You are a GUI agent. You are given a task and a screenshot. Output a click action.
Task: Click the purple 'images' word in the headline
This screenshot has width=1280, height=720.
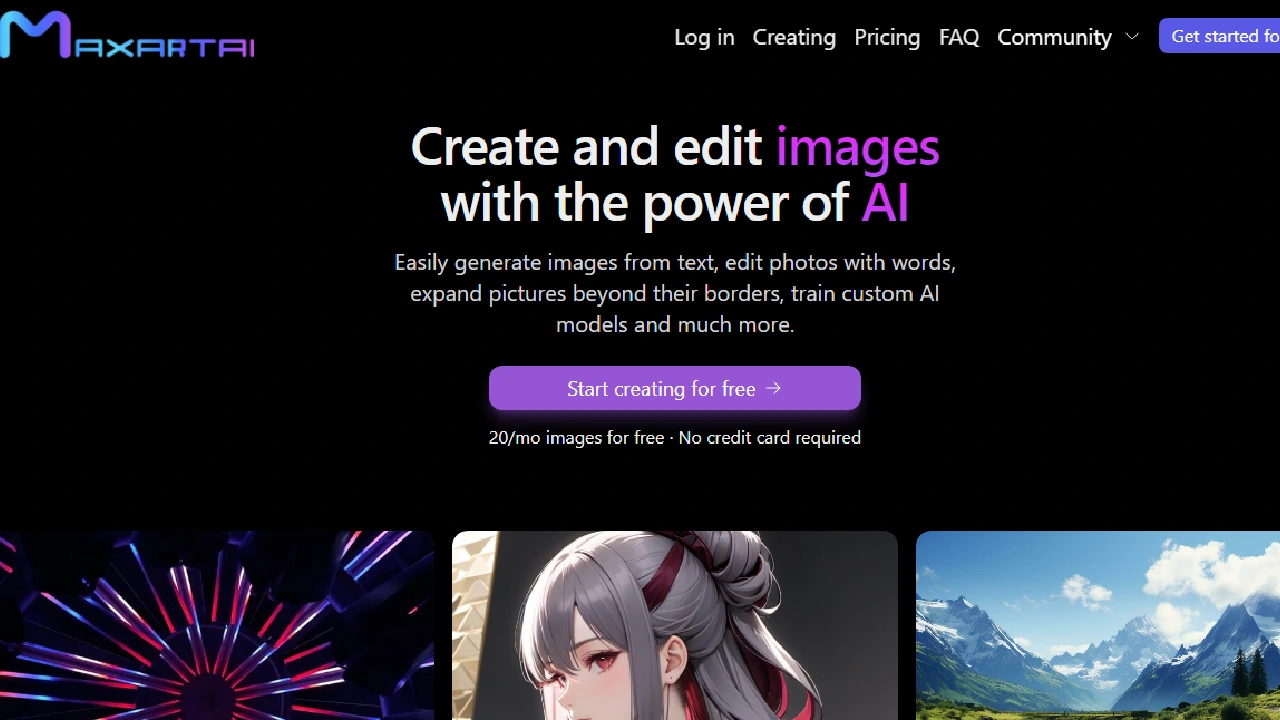pyautogui.click(x=857, y=147)
